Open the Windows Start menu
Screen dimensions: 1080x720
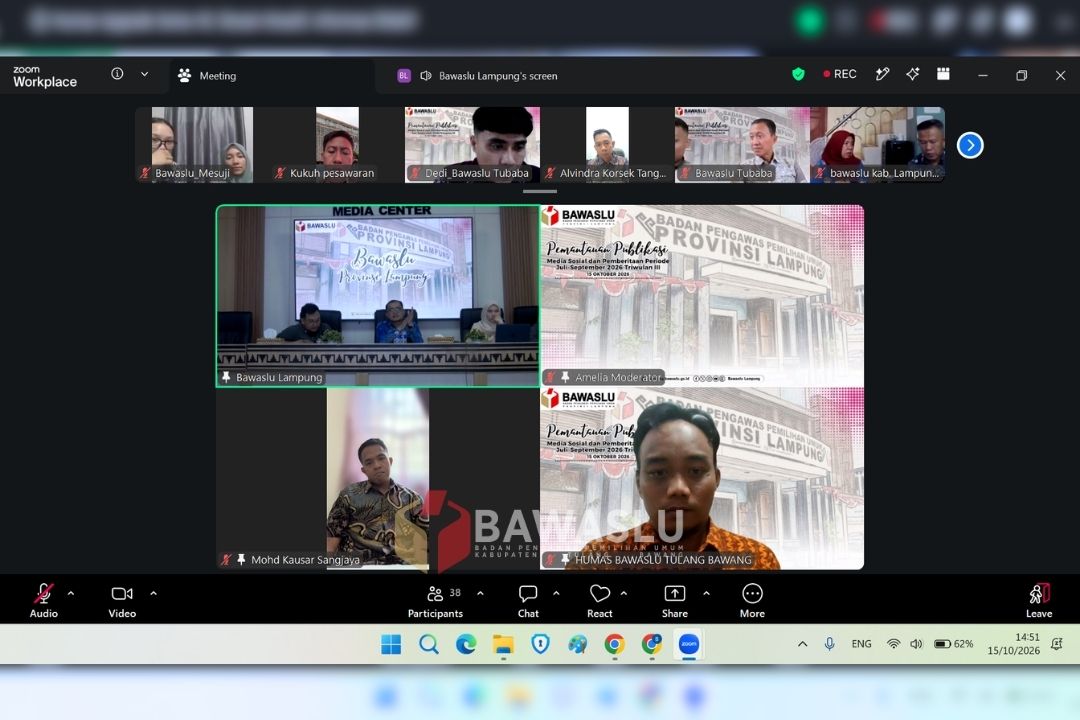pyautogui.click(x=391, y=644)
